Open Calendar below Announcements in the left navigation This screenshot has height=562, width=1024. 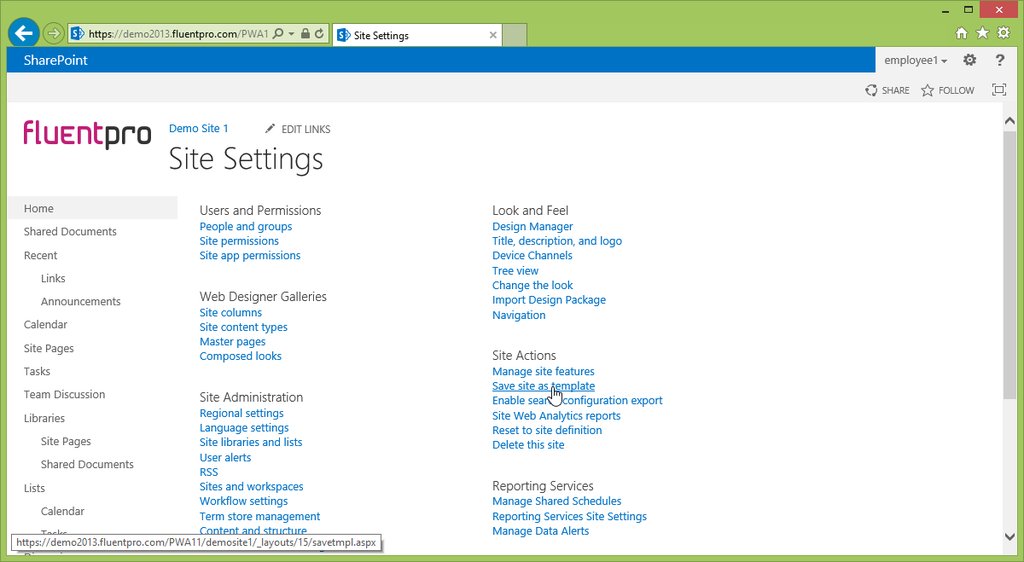click(45, 324)
